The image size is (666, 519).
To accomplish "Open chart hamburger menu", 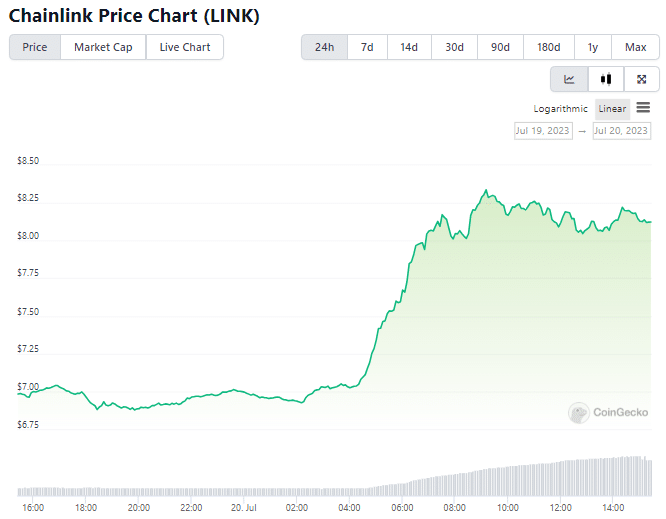I will pos(643,107).
